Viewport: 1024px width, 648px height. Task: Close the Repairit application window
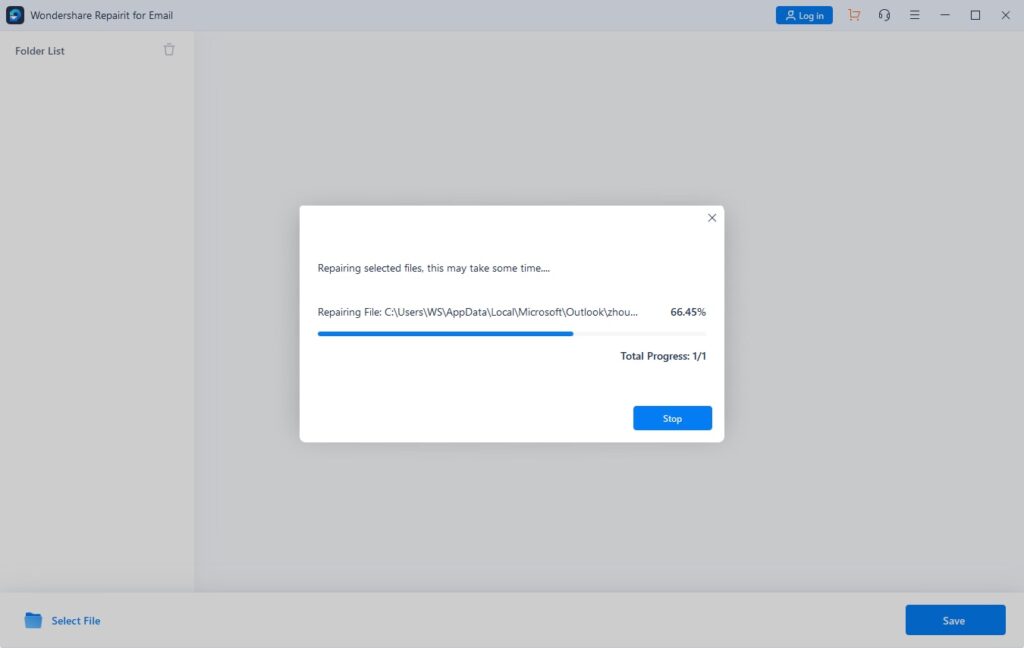coord(1005,15)
